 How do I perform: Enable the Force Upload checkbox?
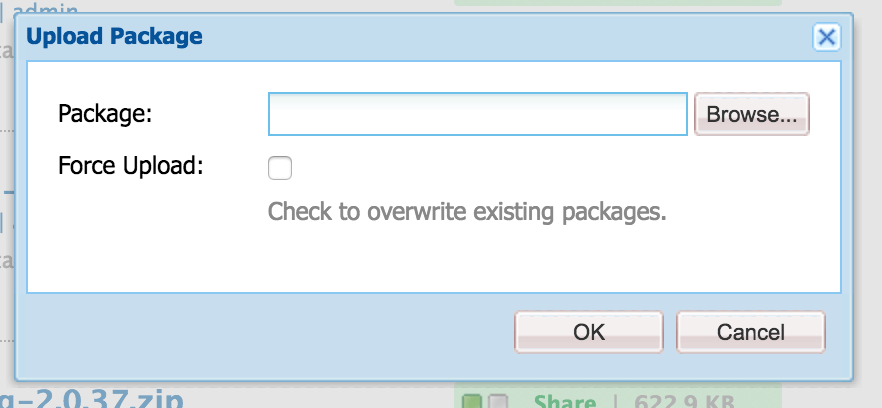click(x=280, y=167)
